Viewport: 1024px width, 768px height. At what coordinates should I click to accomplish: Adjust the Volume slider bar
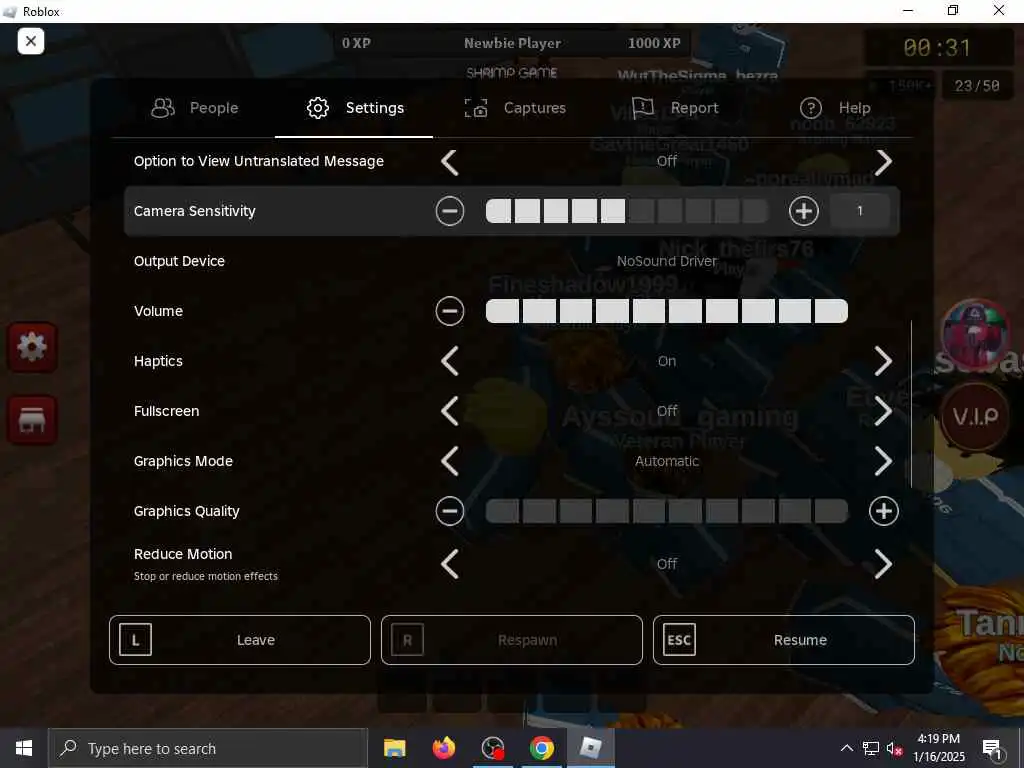pos(666,311)
